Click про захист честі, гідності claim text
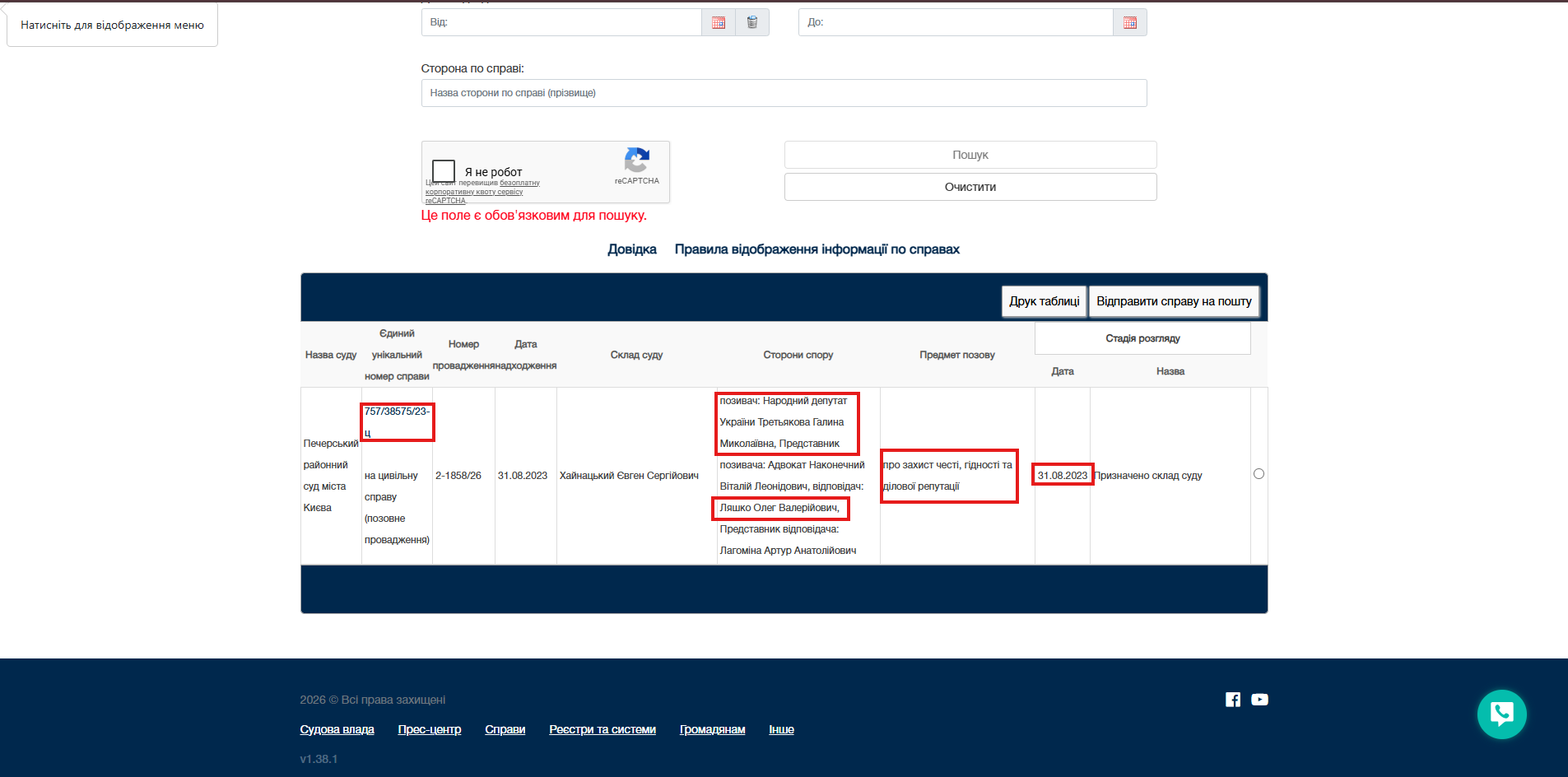1568x777 pixels. 947,476
